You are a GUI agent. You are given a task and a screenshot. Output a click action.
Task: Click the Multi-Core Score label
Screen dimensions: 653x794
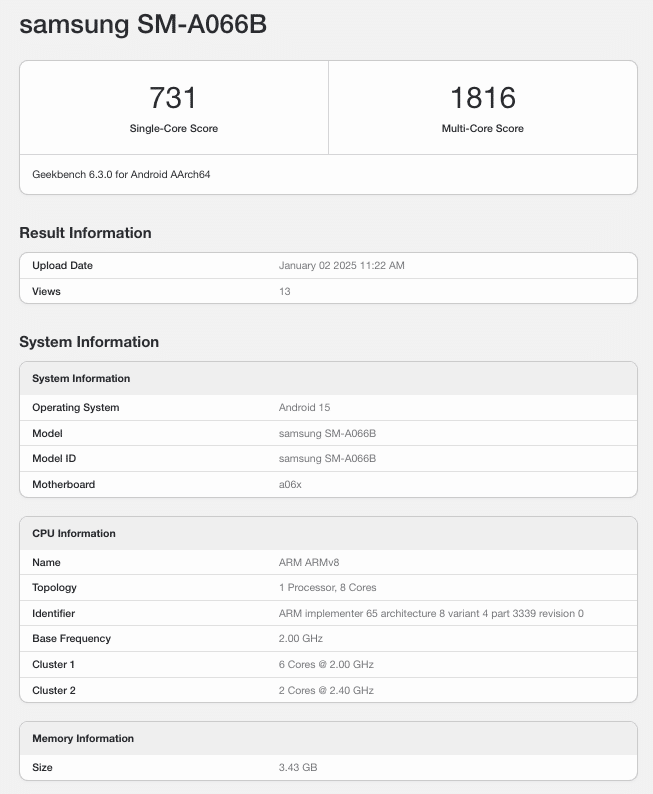[x=482, y=129]
